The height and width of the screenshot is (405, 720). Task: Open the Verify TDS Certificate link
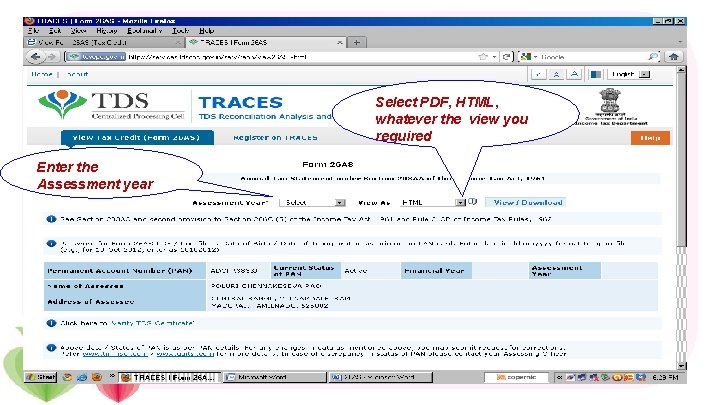tap(152, 323)
